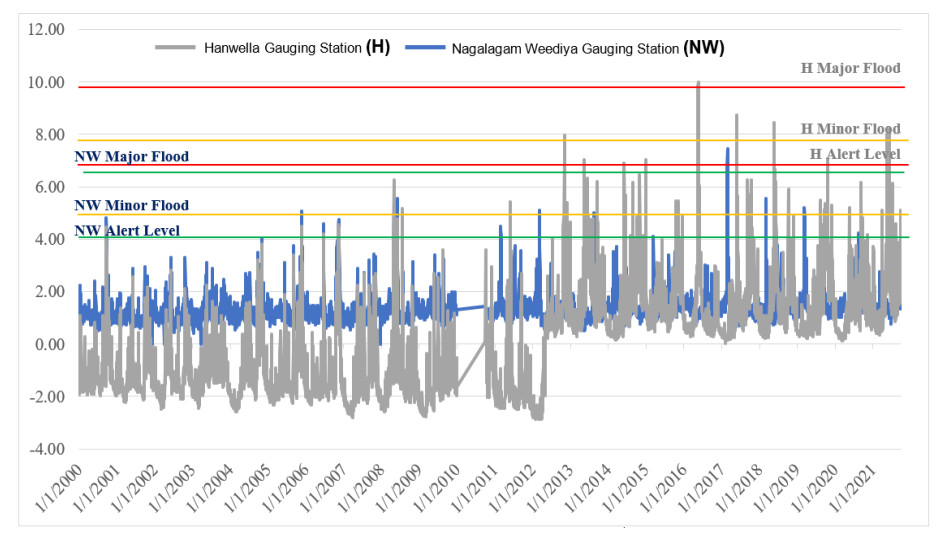The image size is (943, 542).
Task: Click the blue Nagalagam Weediya legend line swatch
Action: pos(427,47)
